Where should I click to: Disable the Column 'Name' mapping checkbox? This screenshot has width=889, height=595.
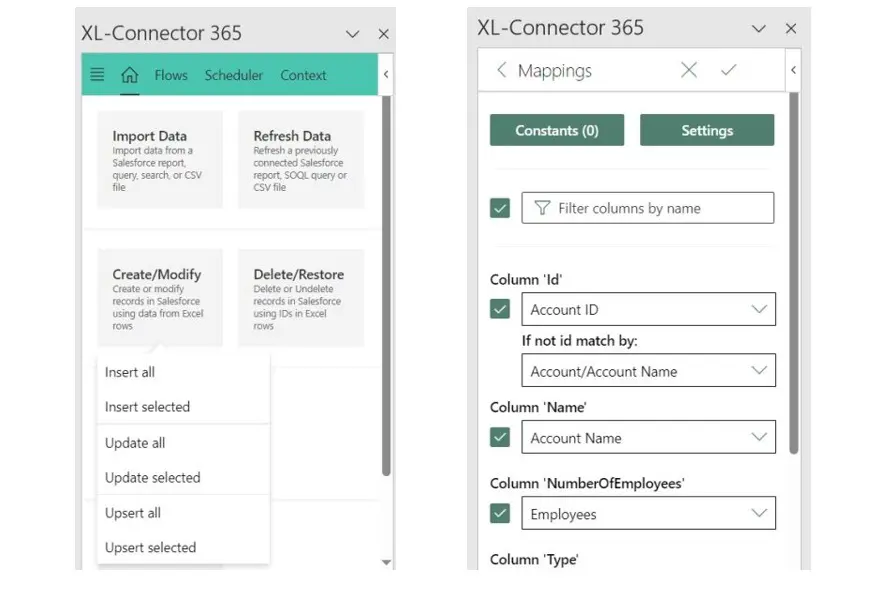coord(499,437)
